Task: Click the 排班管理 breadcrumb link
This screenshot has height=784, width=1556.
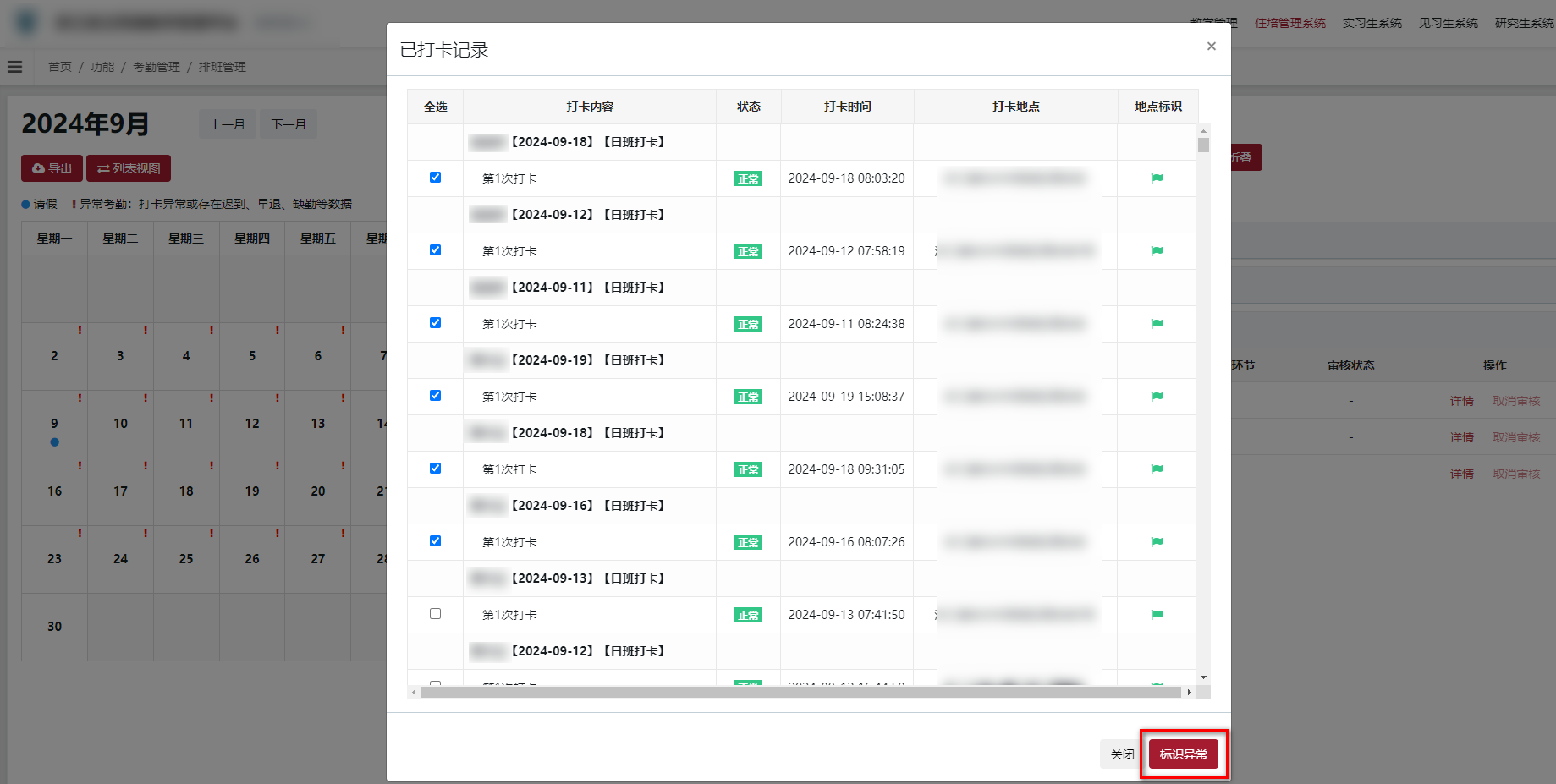Action: [x=223, y=67]
